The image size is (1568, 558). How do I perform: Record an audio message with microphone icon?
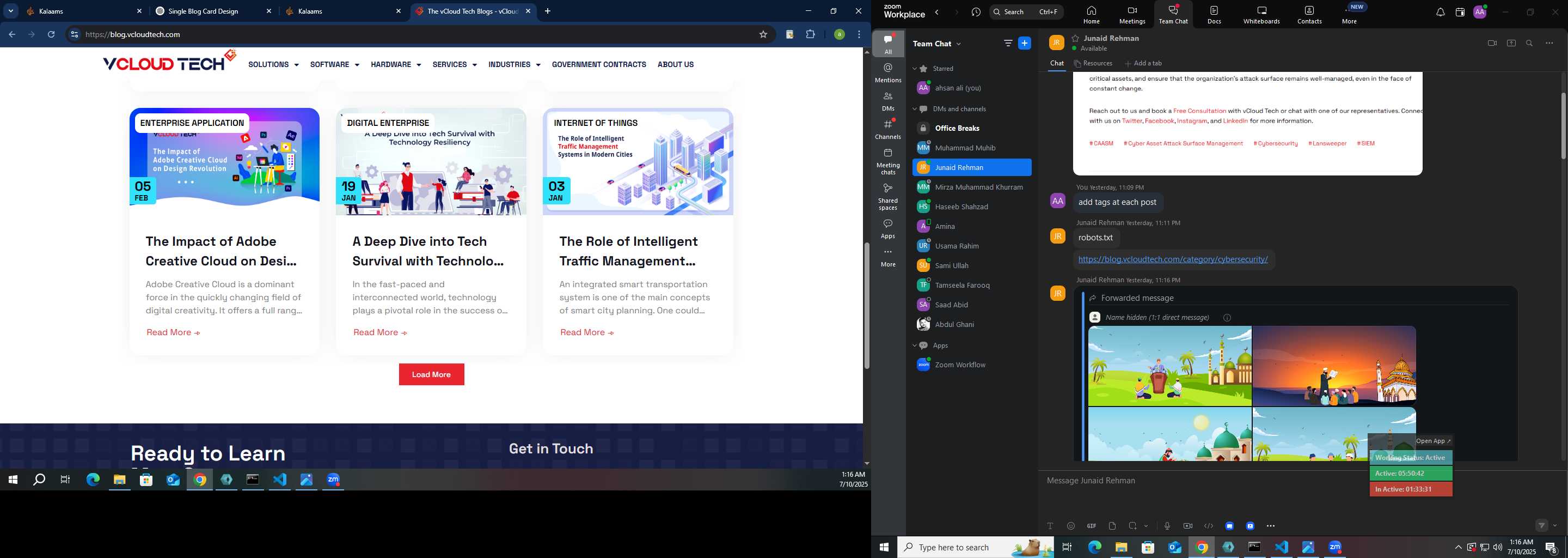[x=1167, y=526]
